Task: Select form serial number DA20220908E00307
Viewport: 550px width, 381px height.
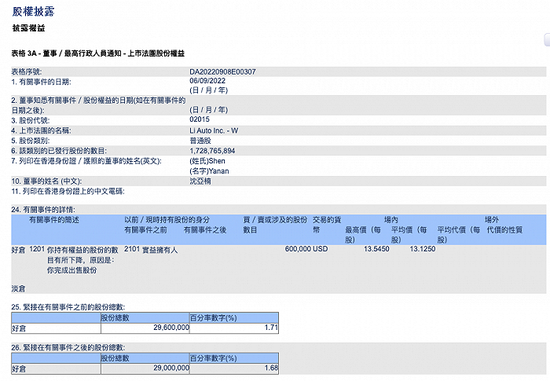Action: click(223, 72)
